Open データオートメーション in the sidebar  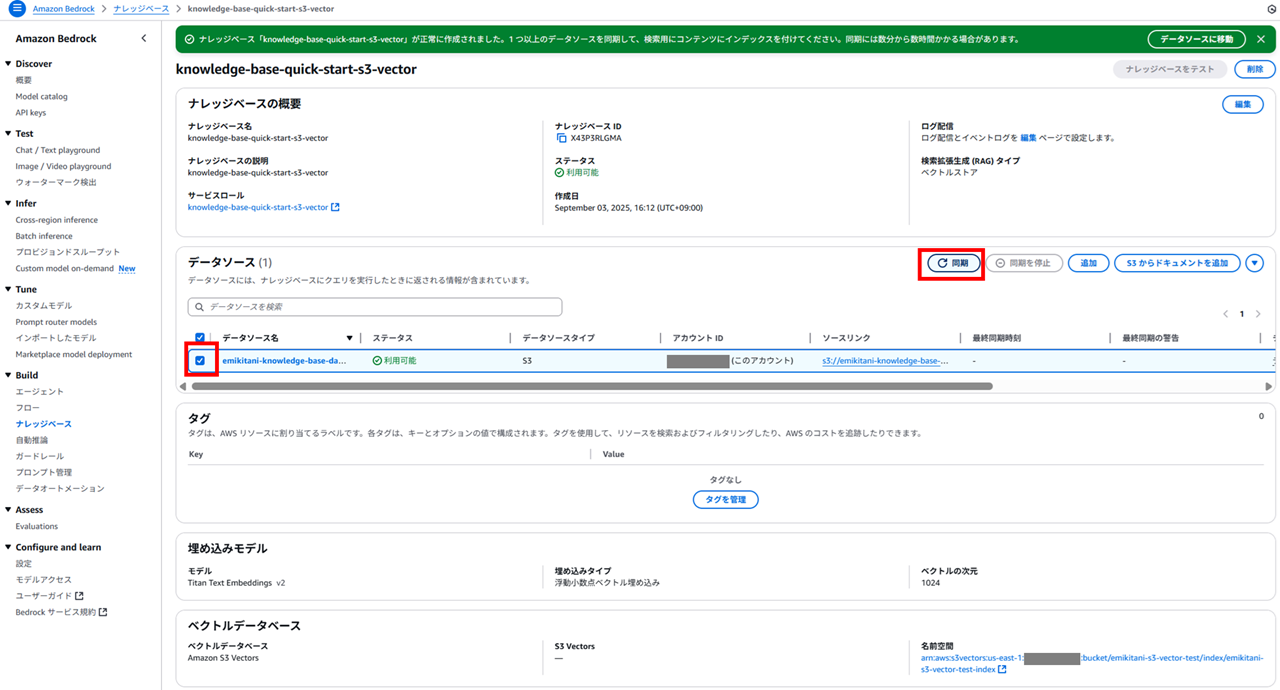point(60,488)
